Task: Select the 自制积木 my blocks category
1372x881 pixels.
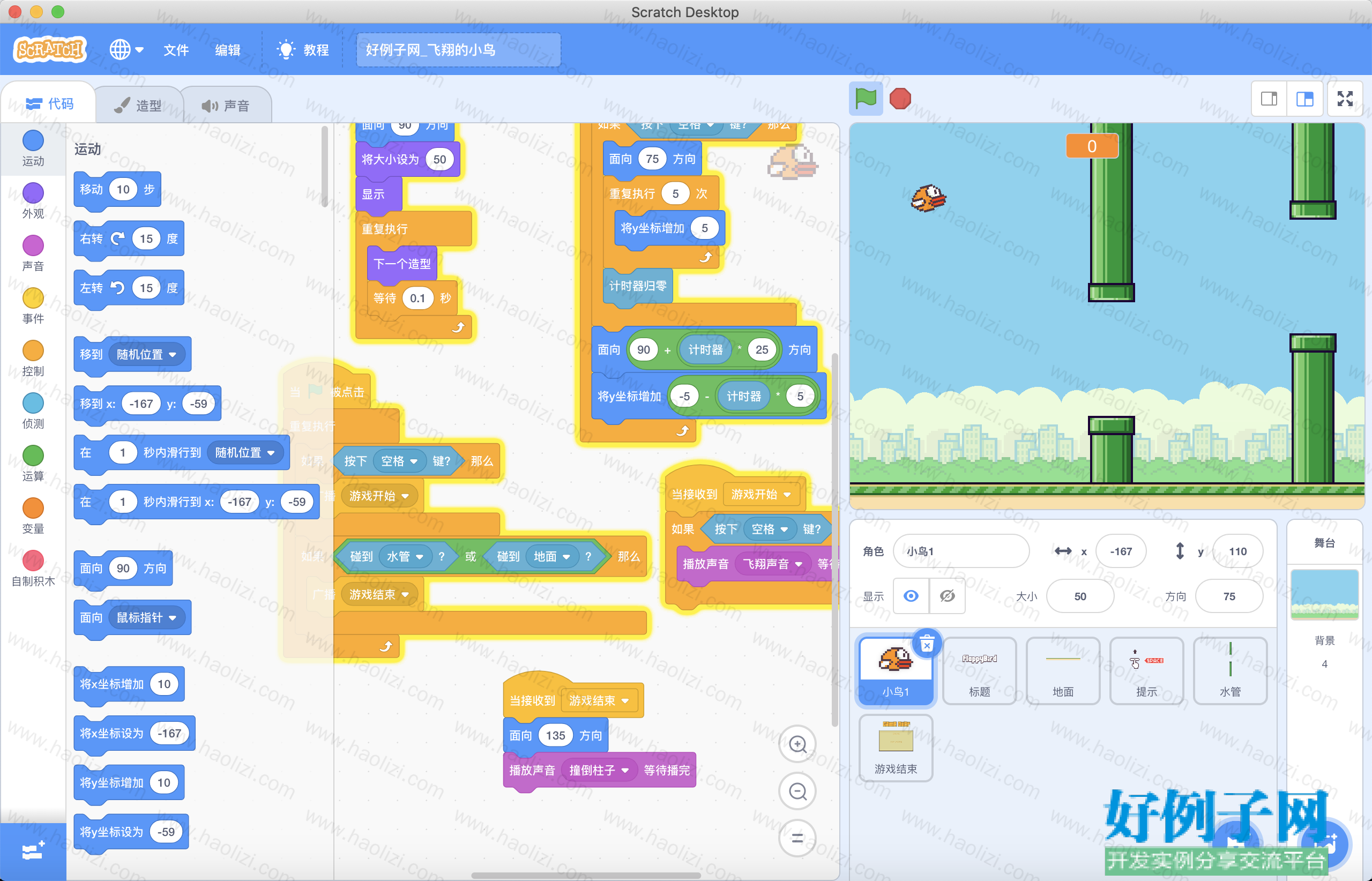Action: pos(33,569)
